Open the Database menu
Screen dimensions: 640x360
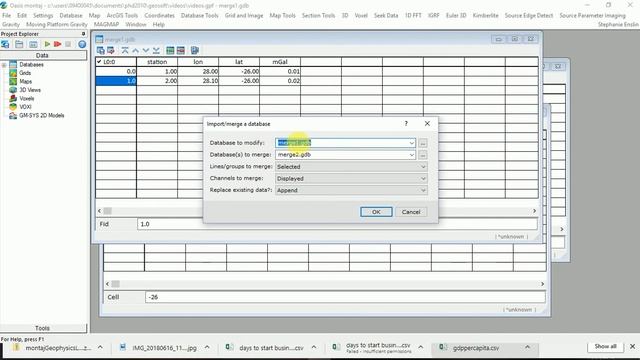click(x=71, y=16)
